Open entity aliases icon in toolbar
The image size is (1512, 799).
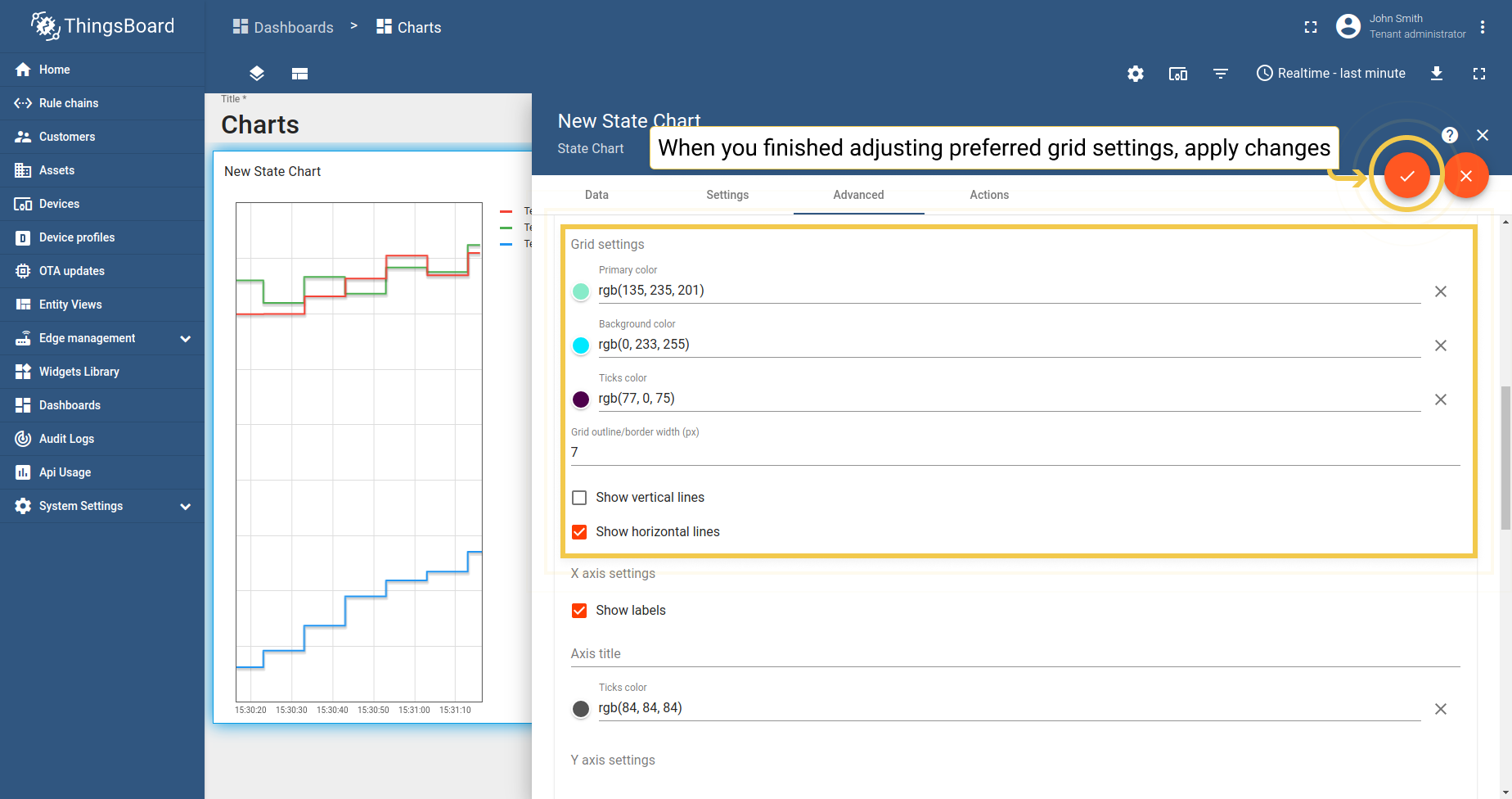click(1177, 74)
